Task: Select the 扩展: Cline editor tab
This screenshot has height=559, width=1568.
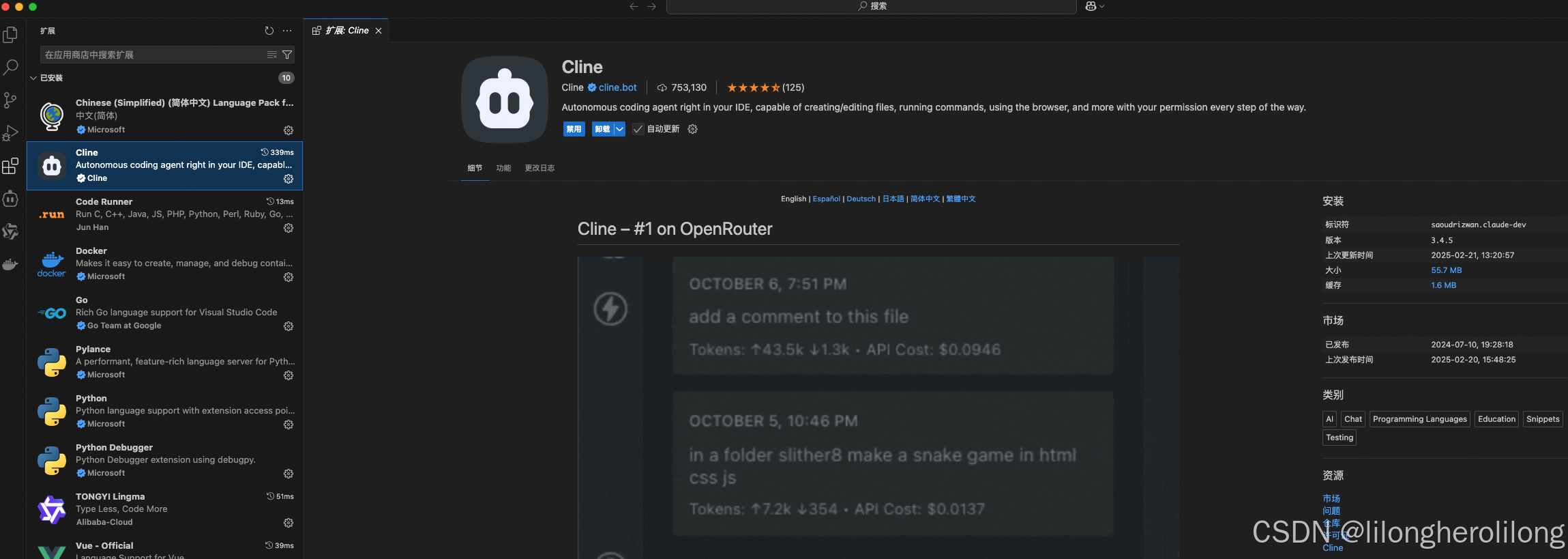Action: coord(346,31)
